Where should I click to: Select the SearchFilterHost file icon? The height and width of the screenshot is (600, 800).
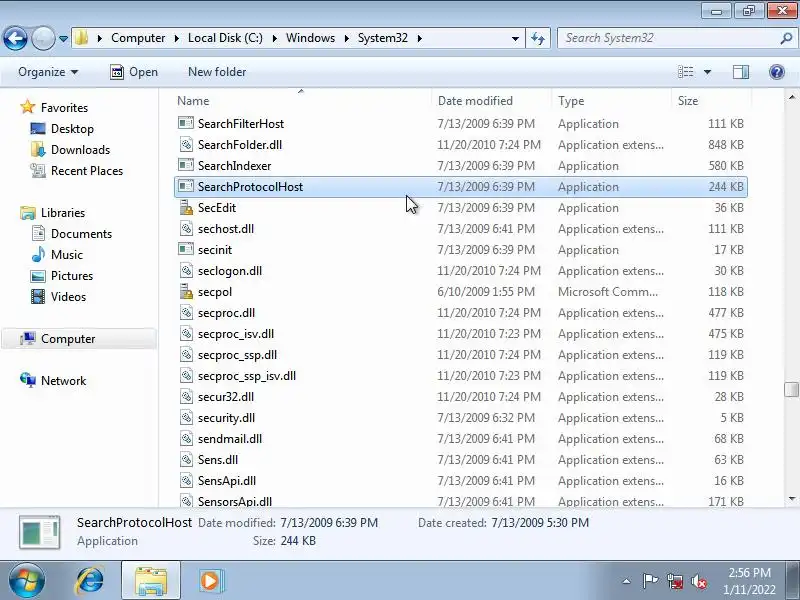tap(186, 123)
